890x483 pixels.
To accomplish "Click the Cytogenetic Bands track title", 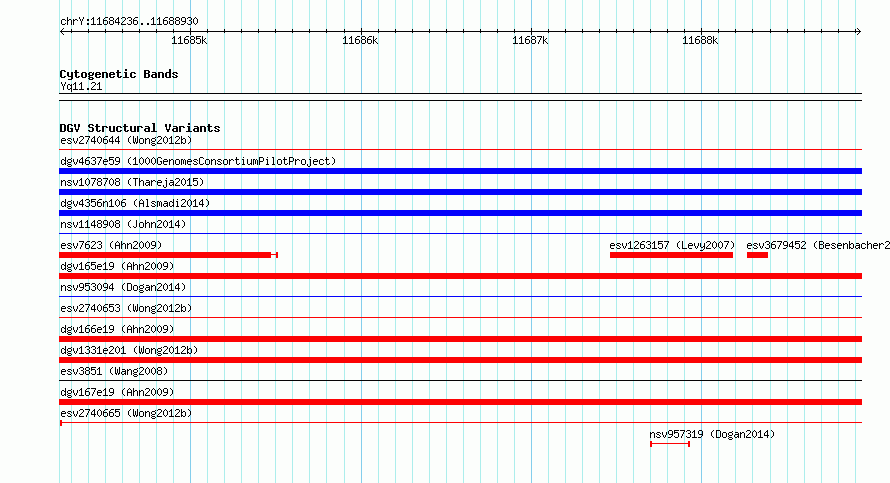I will coord(119,74).
